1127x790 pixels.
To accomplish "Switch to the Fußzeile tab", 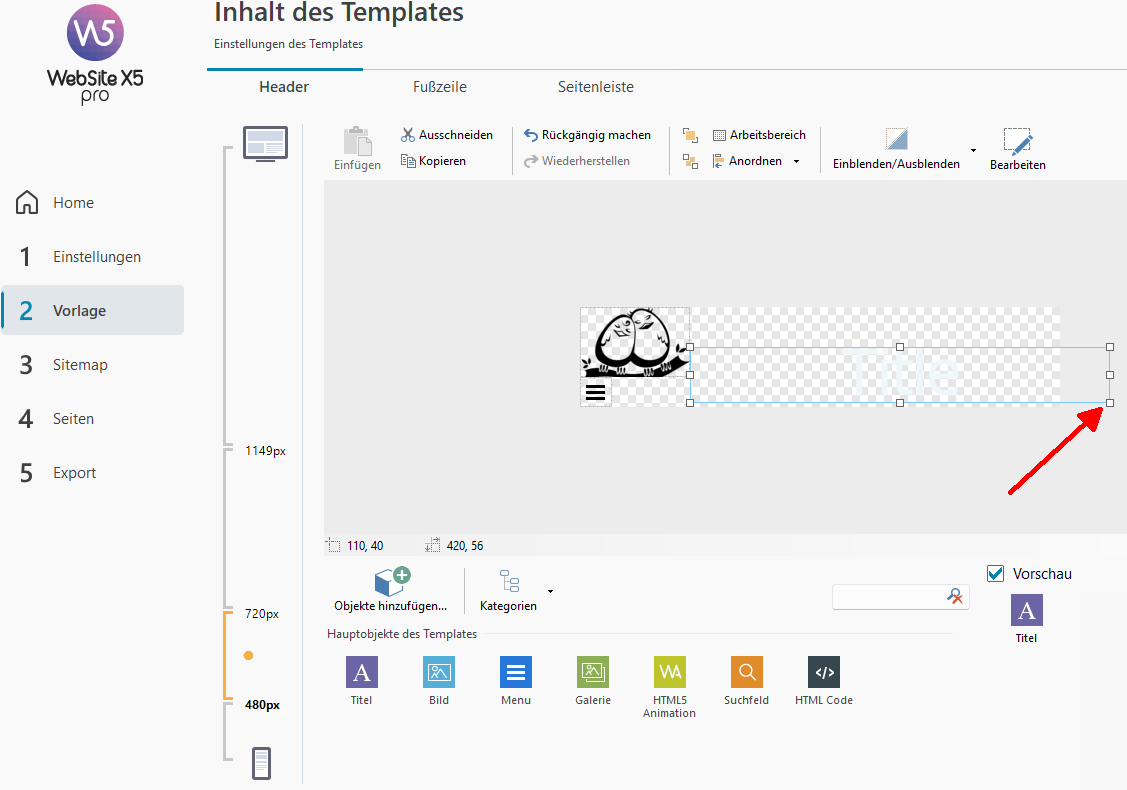I will pyautogui.click(x=439, y=87).
